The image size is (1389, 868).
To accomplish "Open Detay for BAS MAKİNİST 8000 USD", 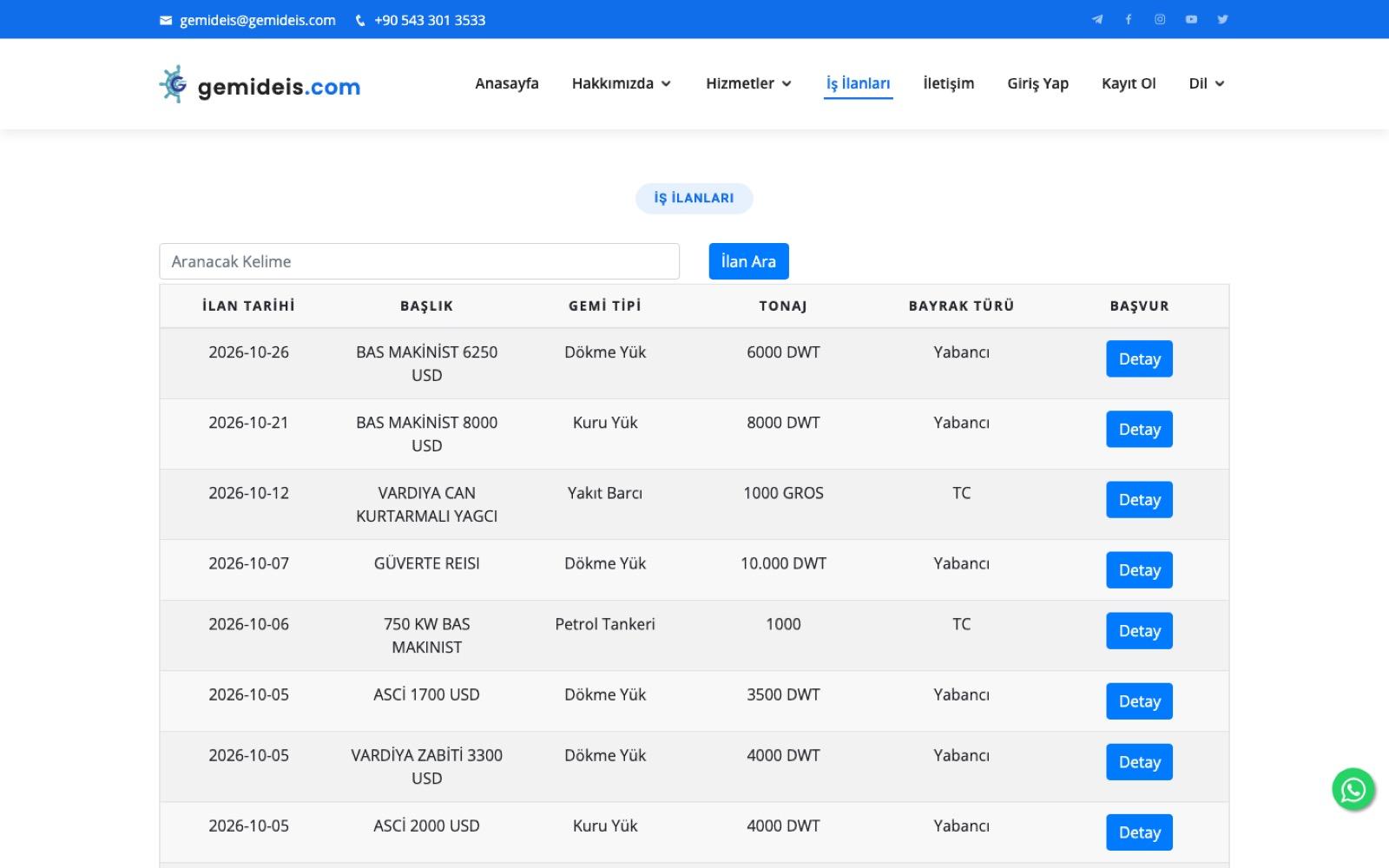I will coord(1139,429).
